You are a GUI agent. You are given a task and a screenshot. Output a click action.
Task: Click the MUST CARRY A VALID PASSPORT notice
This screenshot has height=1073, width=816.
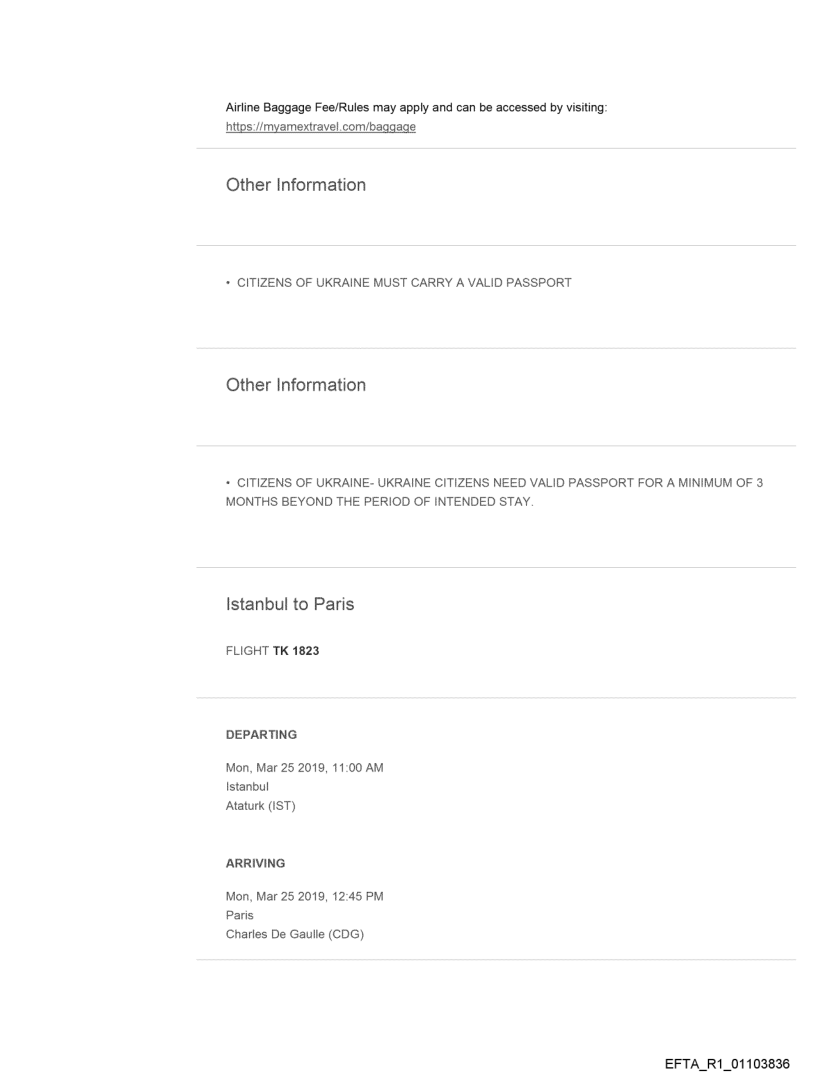pos(399,283)
